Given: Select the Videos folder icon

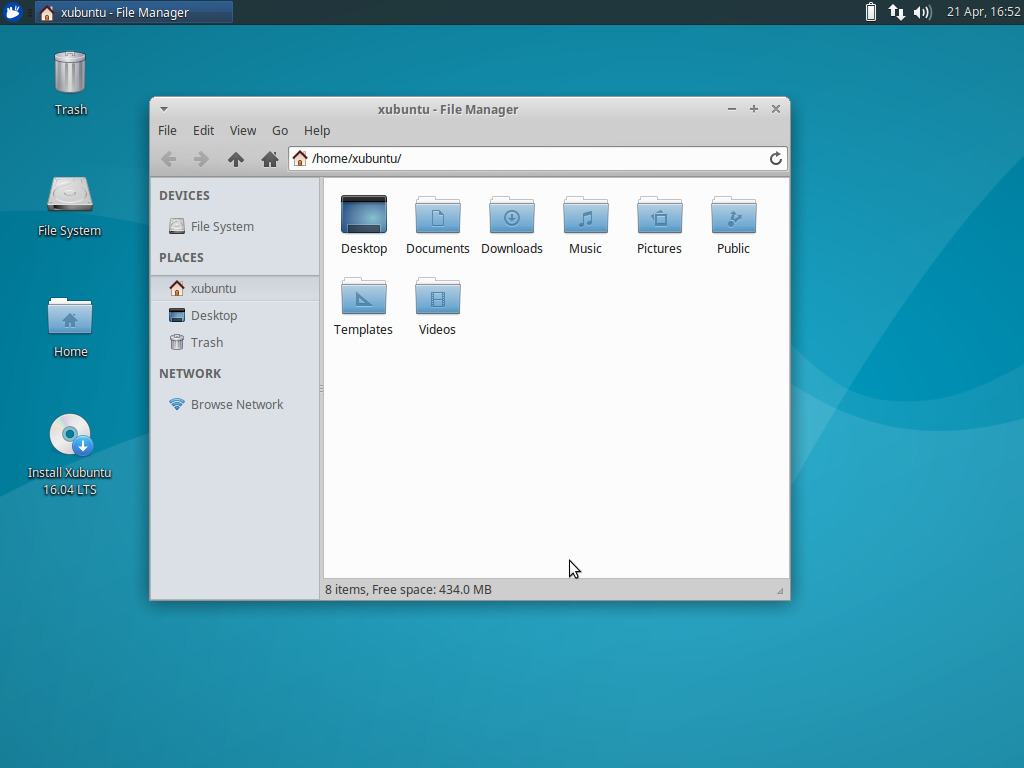Looking at the screenshot, I should click(437, 296).
